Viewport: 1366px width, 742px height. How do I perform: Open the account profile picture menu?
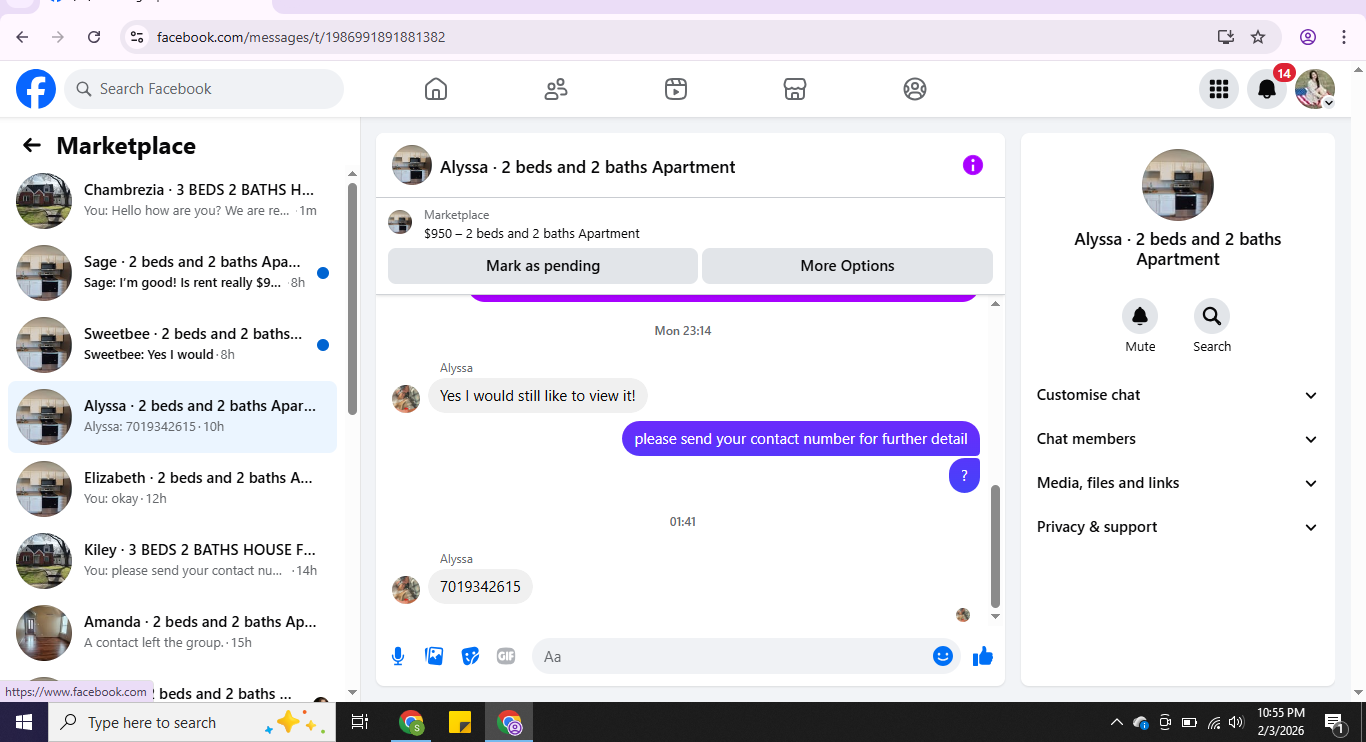(x=1315, y=89)
